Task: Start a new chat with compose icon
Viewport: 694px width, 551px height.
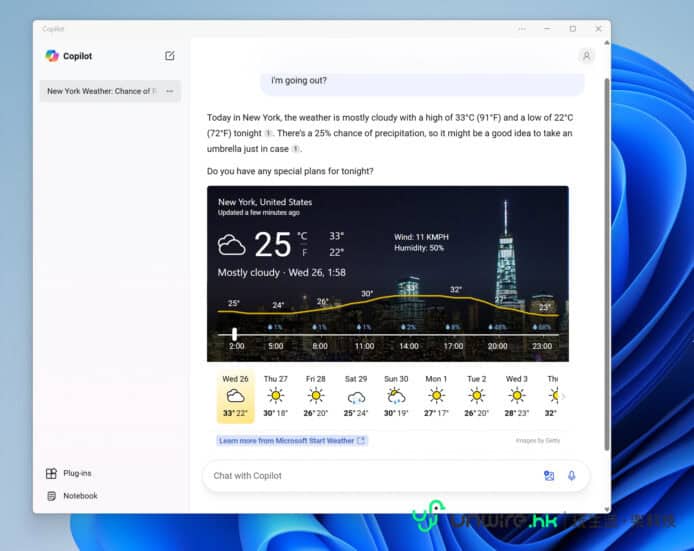Action: (170, 56)
